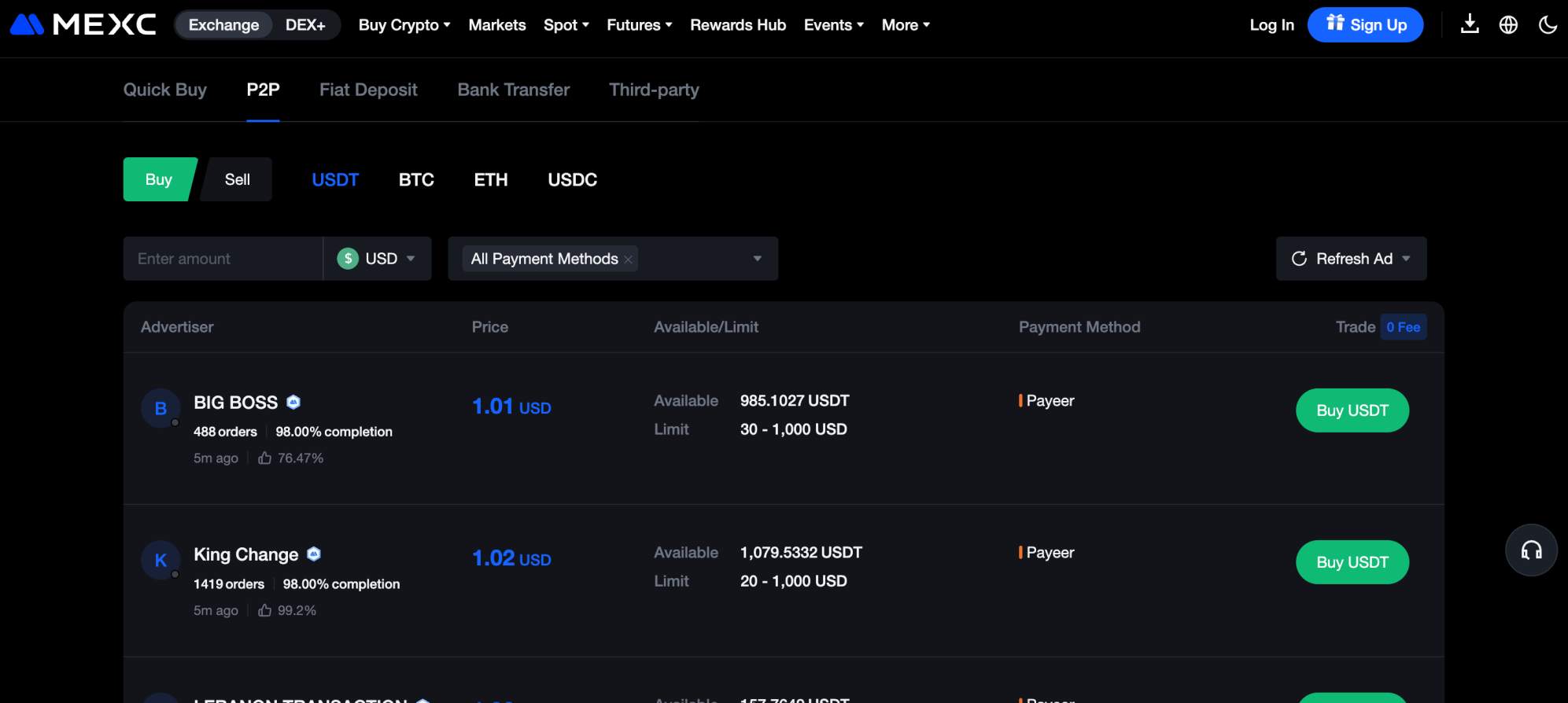This screenshot has width=1568, height=703.
Task: Switch to the Third-party tab
Action: [654, 90]
